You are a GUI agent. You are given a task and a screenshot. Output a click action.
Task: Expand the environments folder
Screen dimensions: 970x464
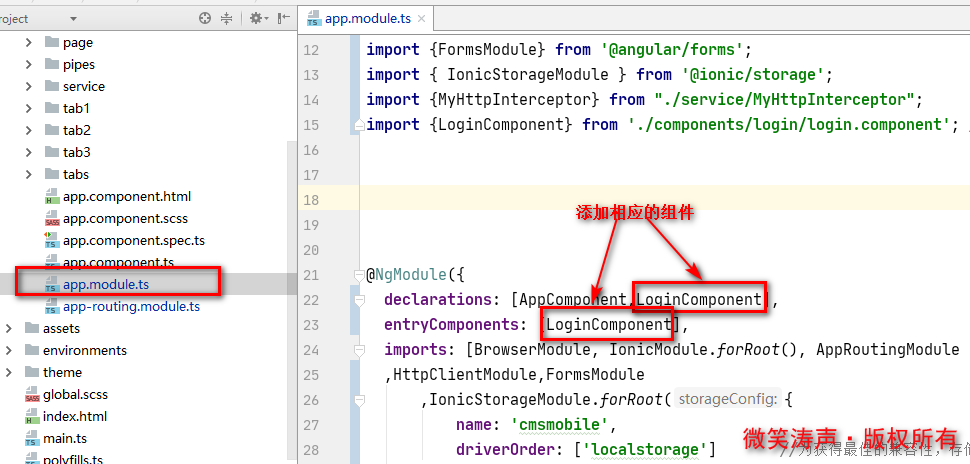click(x=9, y=350)
